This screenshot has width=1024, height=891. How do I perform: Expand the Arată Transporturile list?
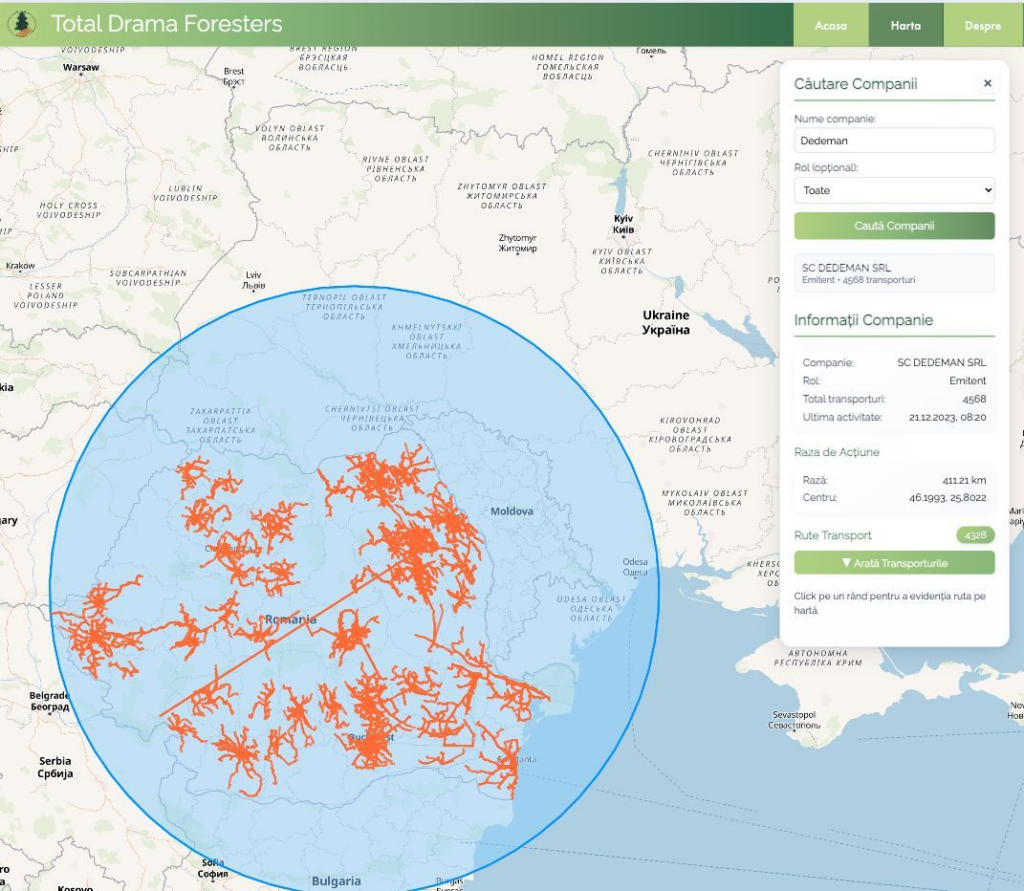pos(894,563)
